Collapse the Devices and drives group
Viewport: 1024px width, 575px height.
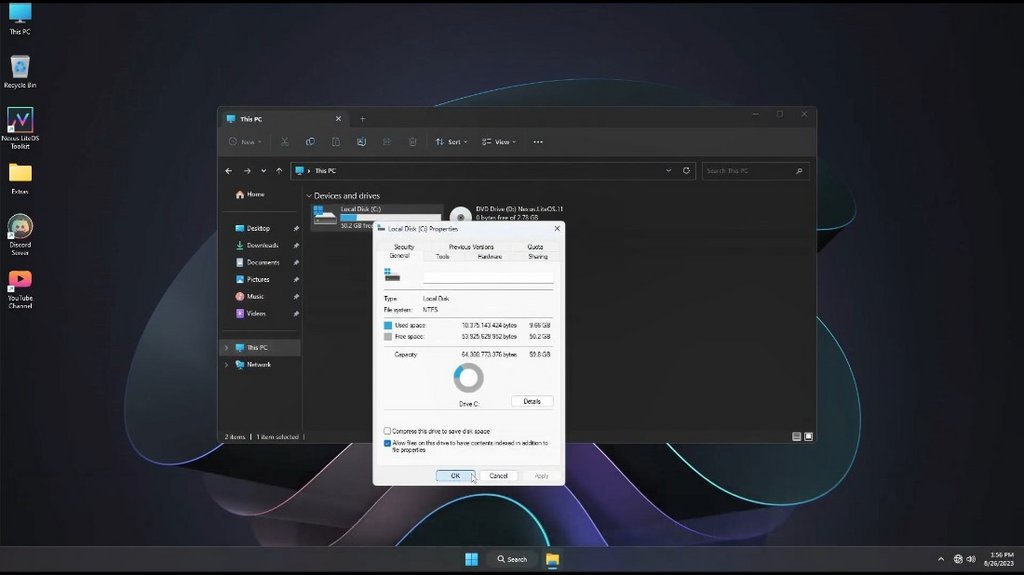[309, 196]
